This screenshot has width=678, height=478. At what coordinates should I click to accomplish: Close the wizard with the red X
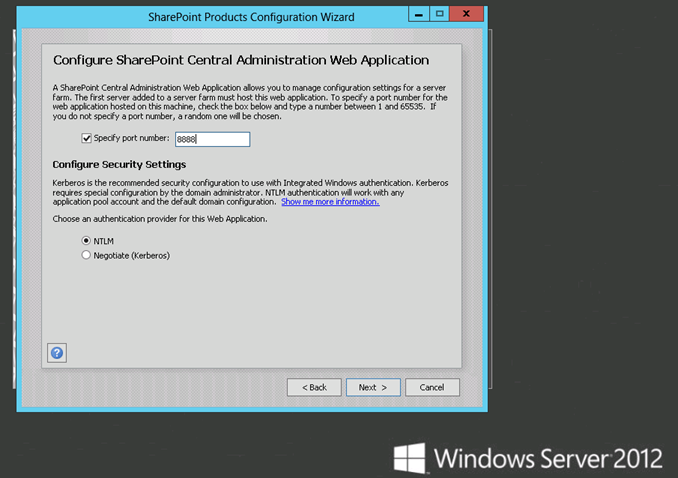(466, 14)
